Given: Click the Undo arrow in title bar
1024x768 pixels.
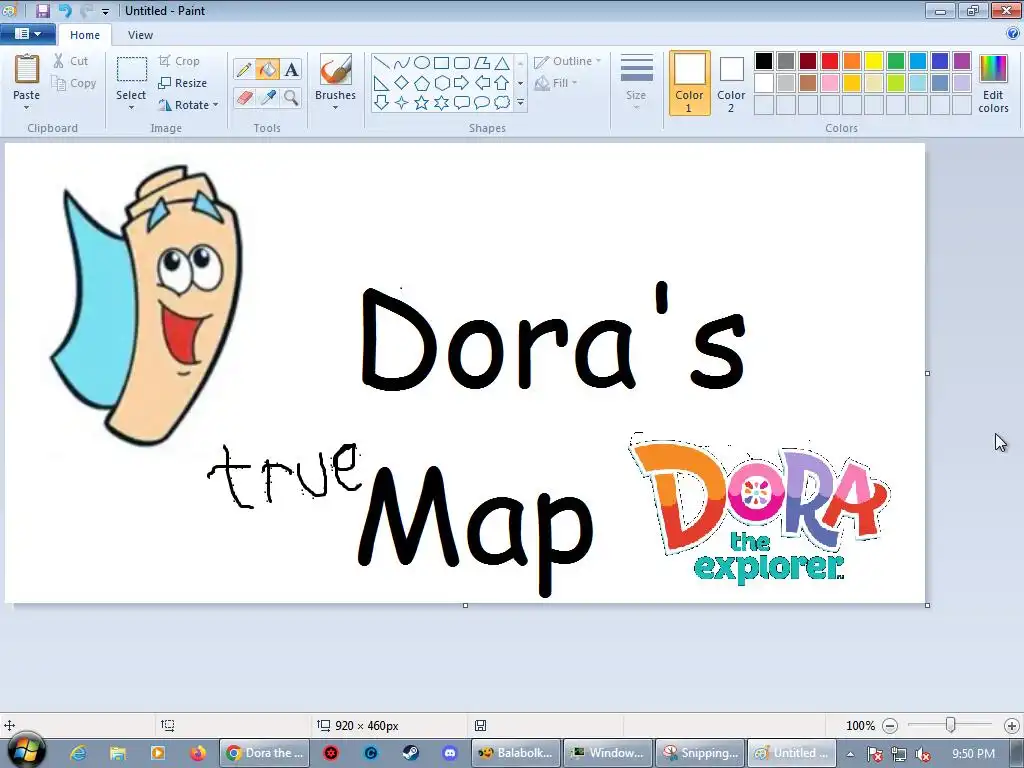Looking at the screenshot, I should coord(65,10).
